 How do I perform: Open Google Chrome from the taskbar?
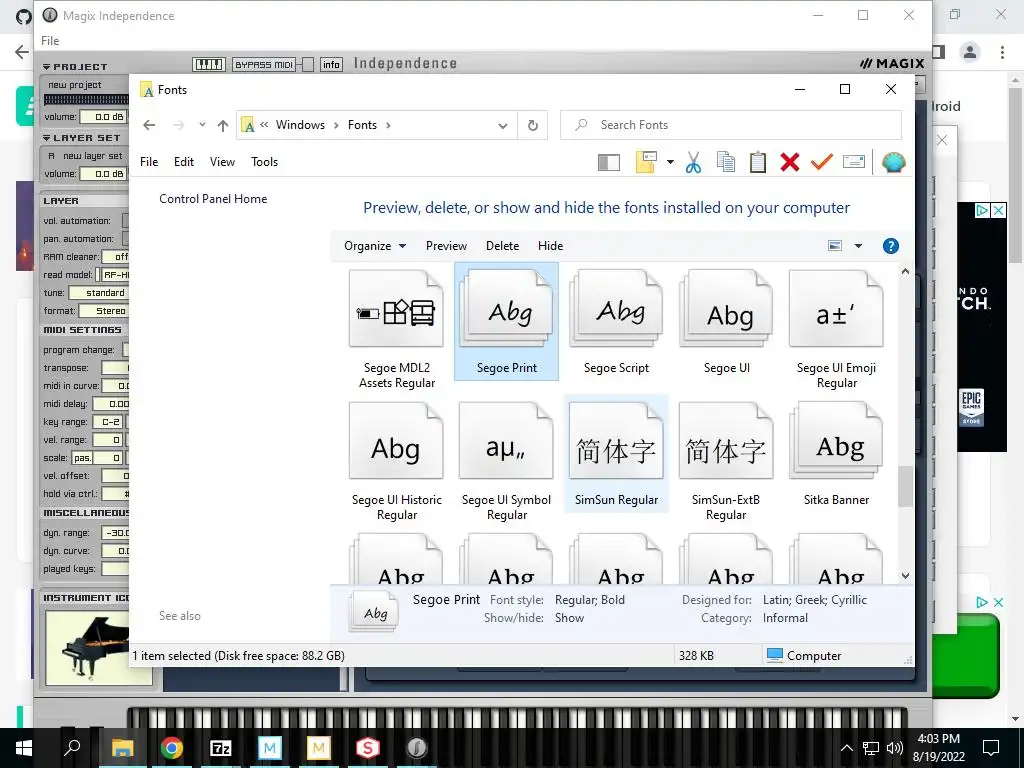(172, 747)
